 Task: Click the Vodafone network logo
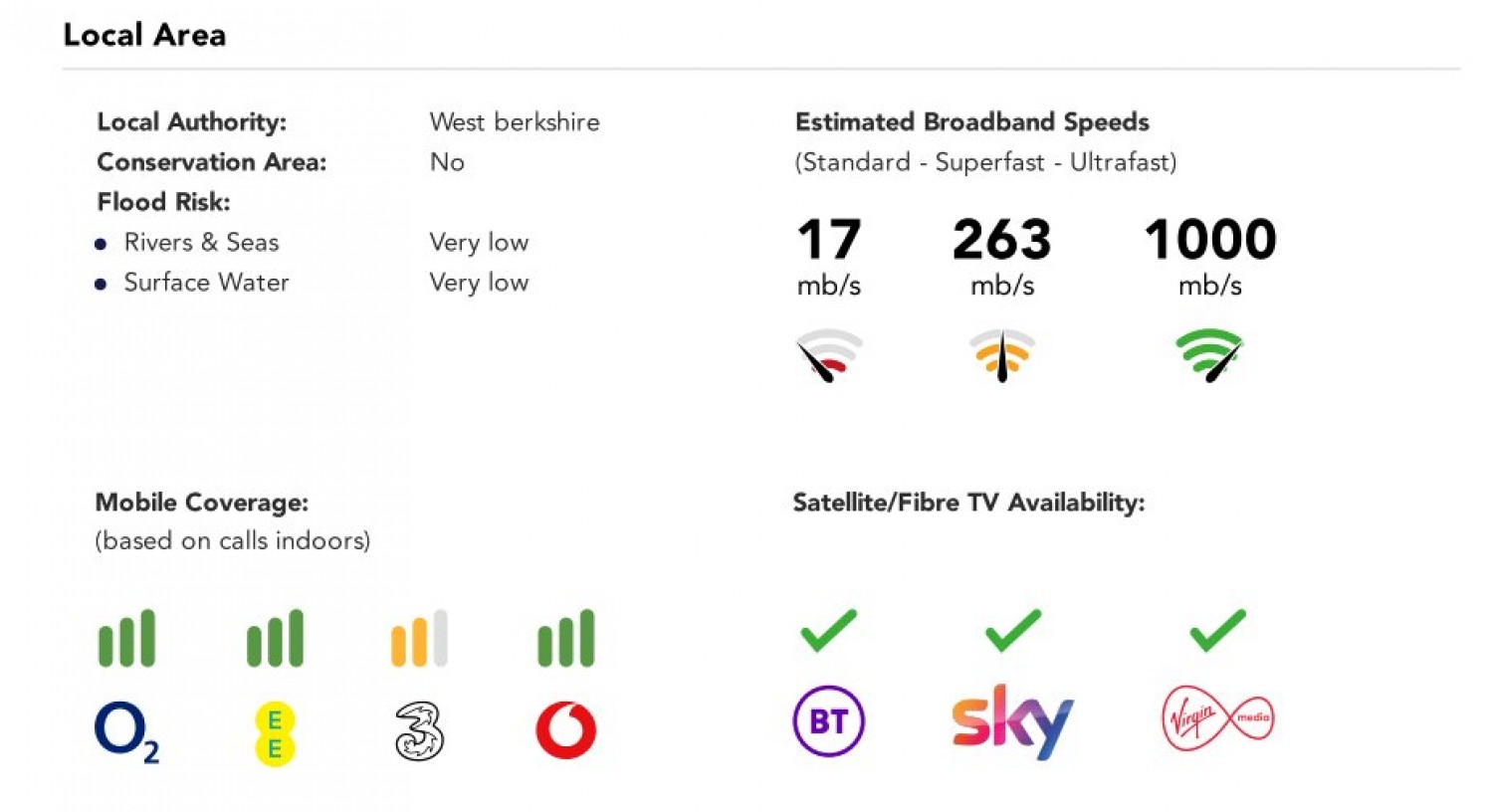pyautogui.click(x=565, y=730)
